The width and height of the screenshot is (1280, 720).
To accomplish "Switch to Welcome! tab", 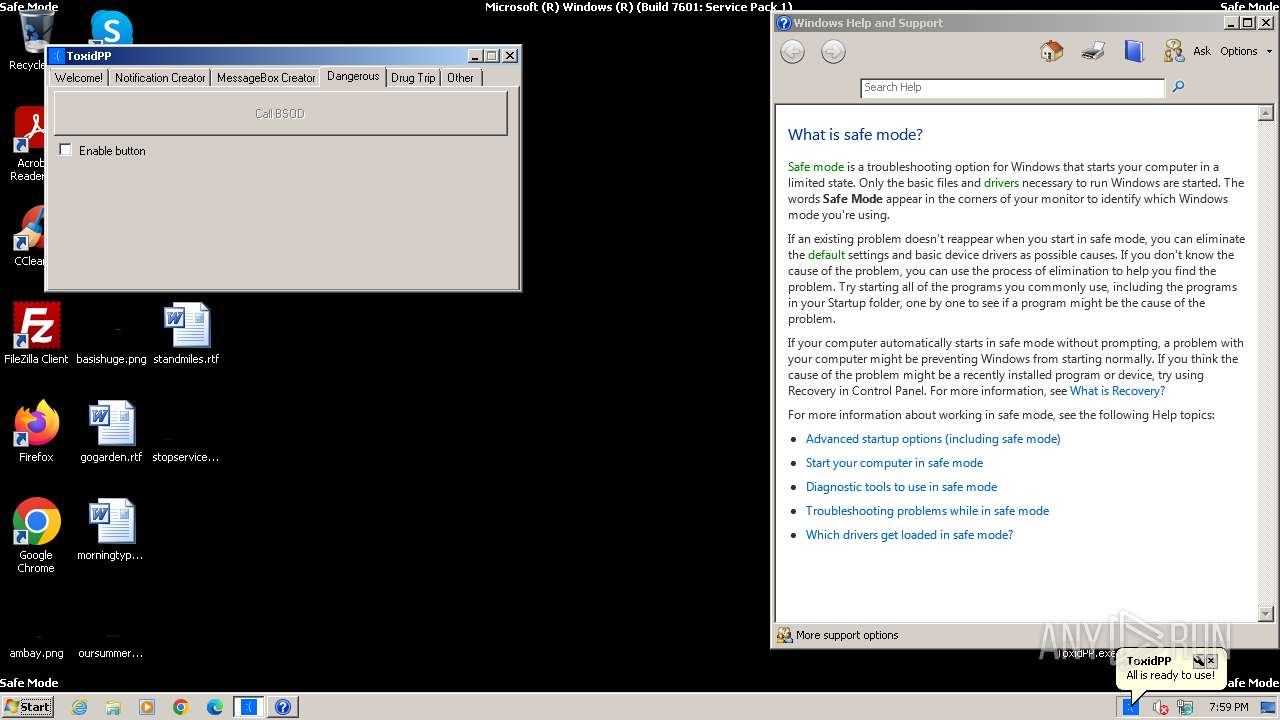I will (79, 78).
